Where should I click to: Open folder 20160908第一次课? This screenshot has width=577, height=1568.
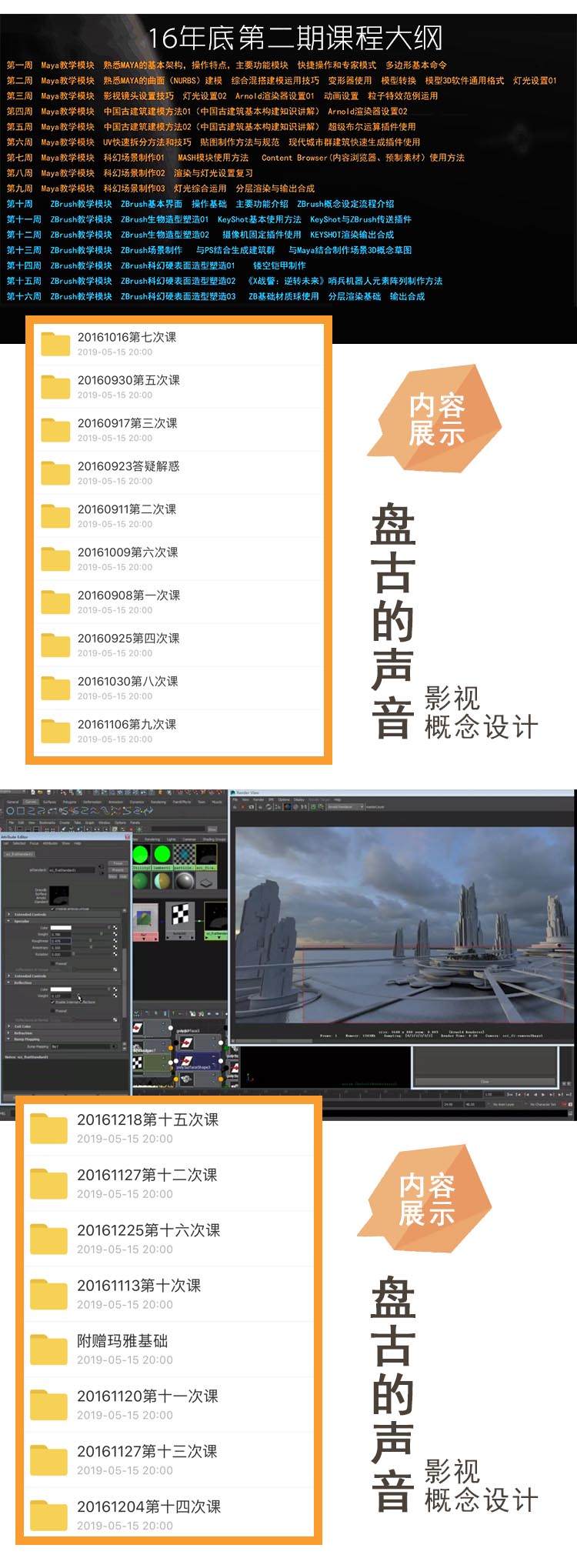coord(178,602)
